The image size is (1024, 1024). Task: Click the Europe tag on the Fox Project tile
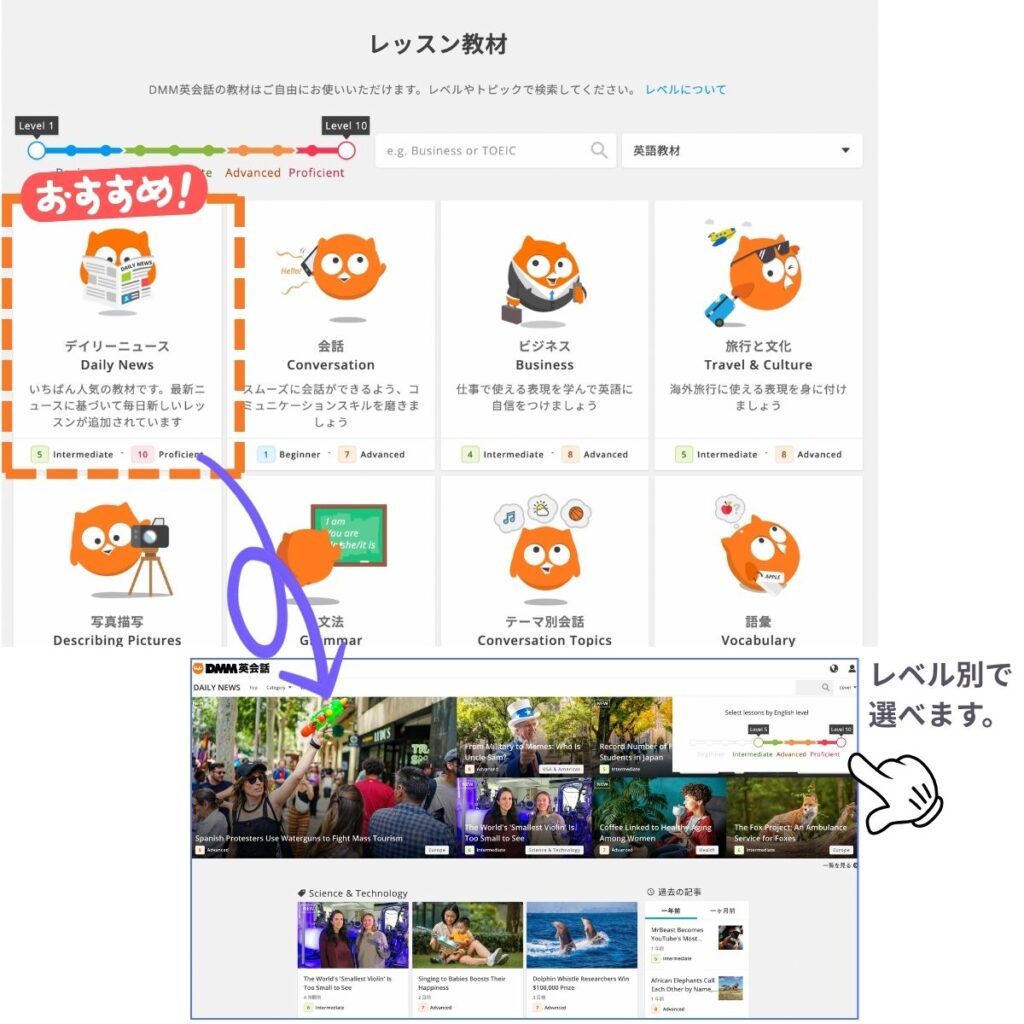point(841,850)
